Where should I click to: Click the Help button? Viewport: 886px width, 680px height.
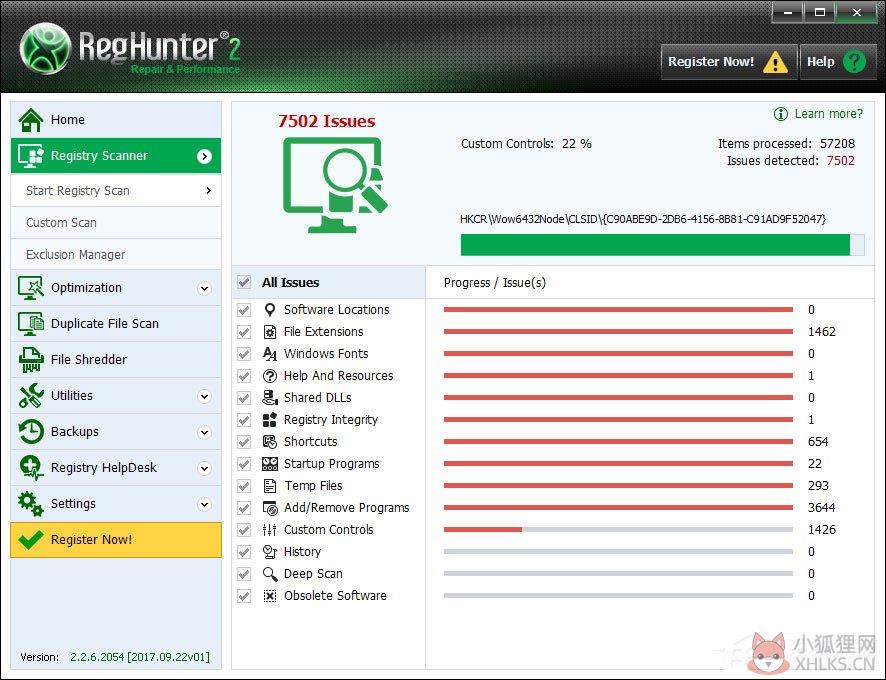[838, 62]
